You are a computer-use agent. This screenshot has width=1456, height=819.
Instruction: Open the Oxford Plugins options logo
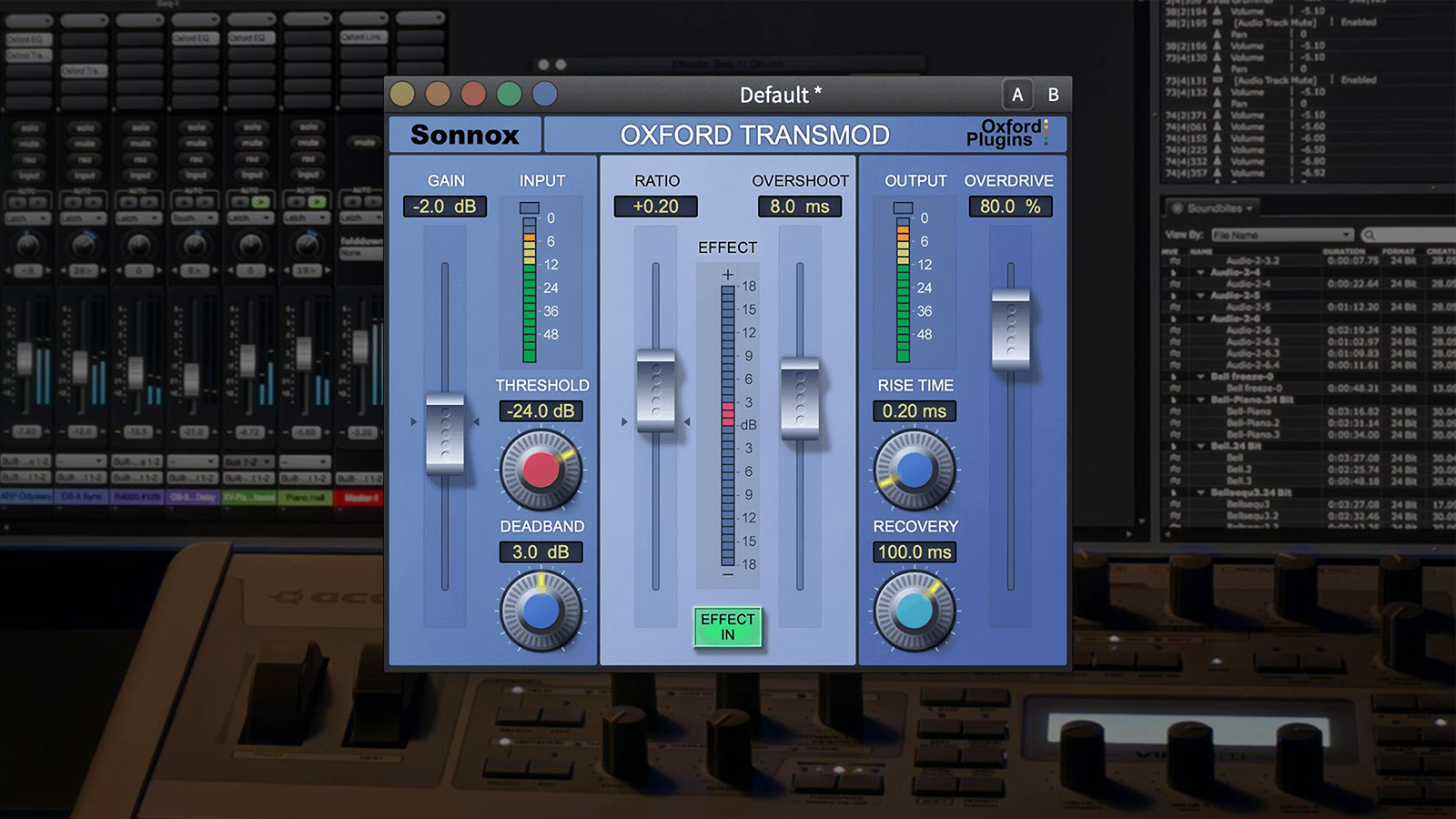tap(1007, 133)
